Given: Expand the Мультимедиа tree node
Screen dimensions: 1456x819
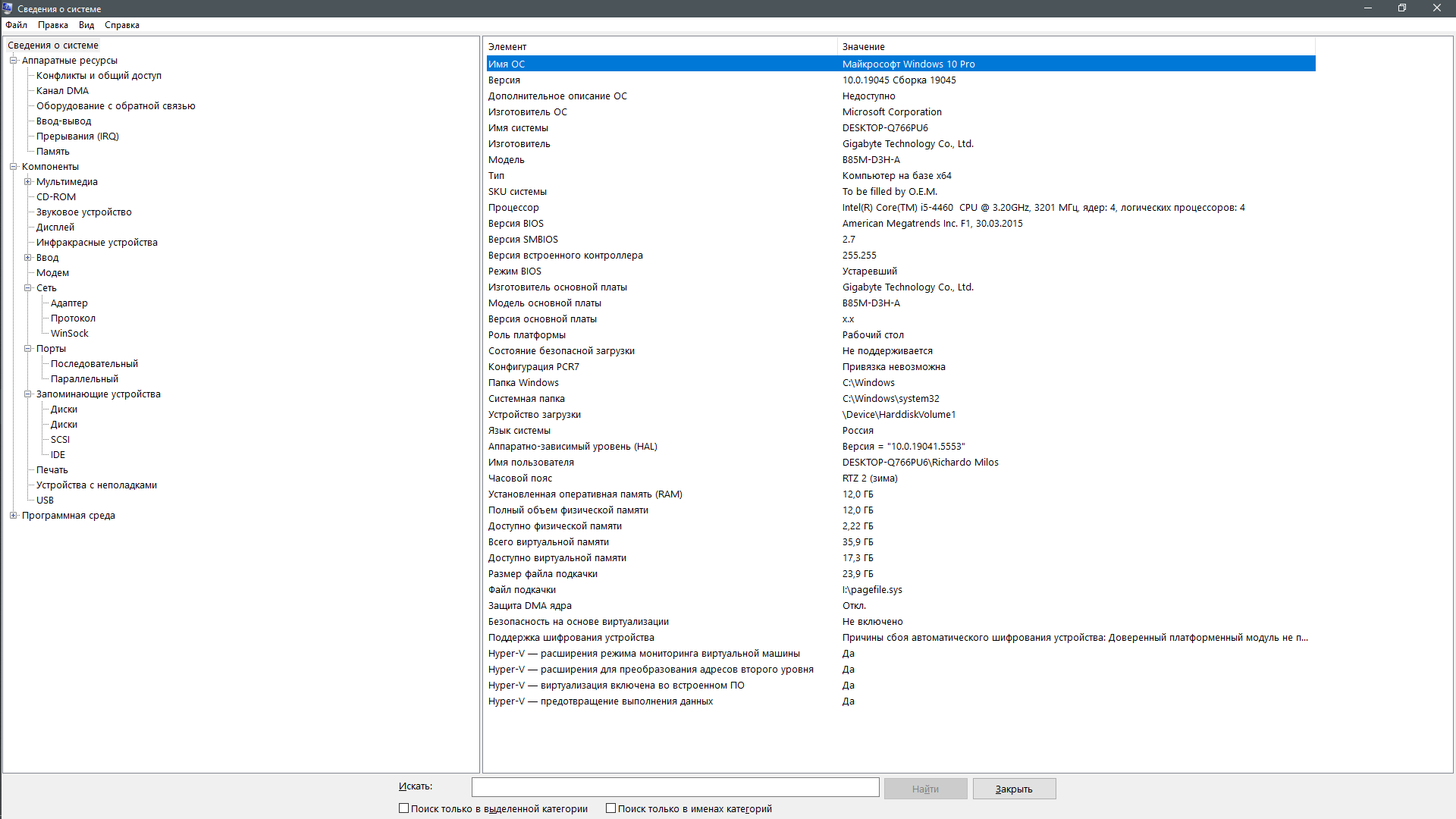Looking at the screenshot, I should click(x=27, y=182).
